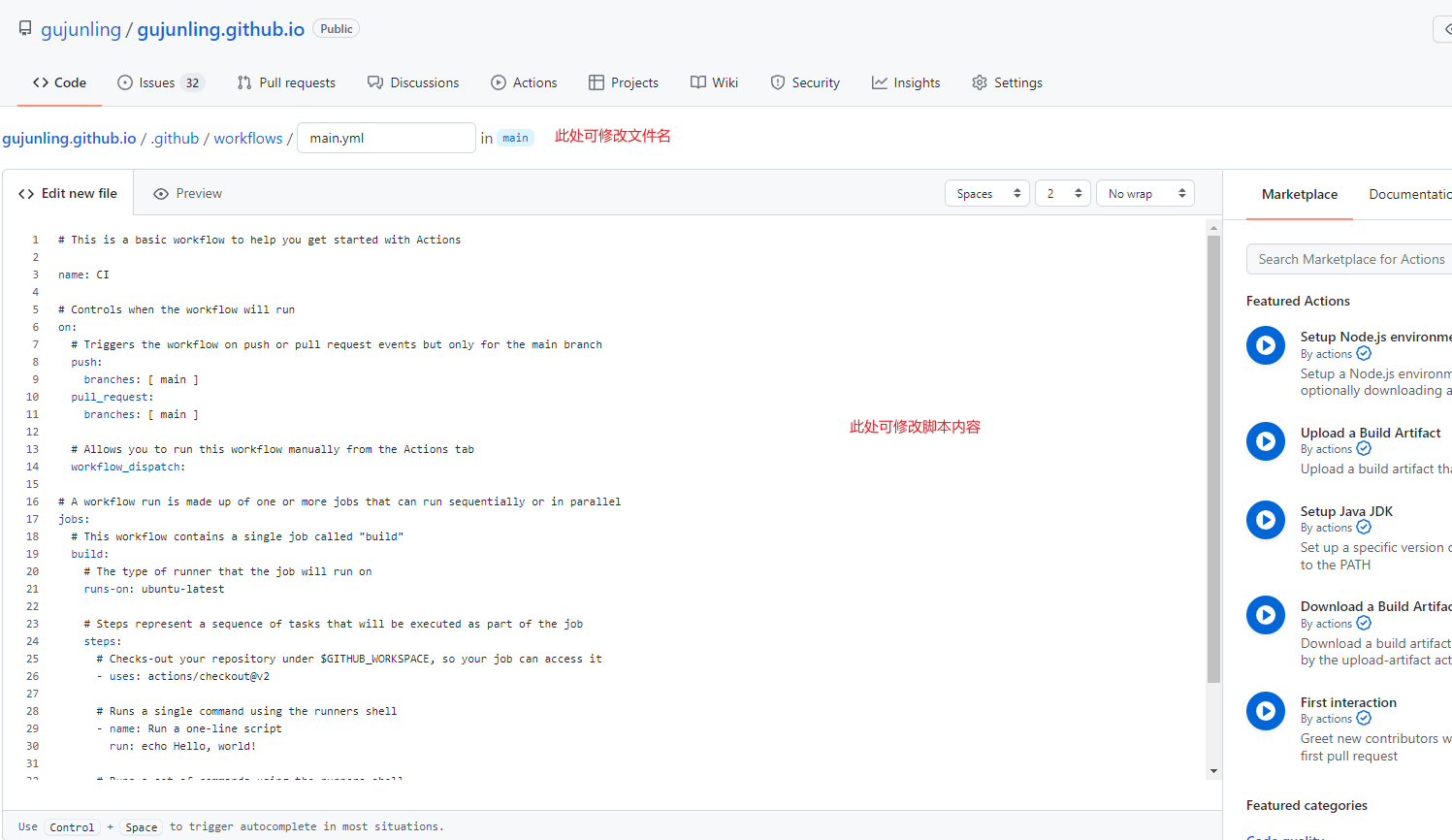Click the .github breadcrumb link
Viewport: 1452px width, 840px height.
[176, 139]
